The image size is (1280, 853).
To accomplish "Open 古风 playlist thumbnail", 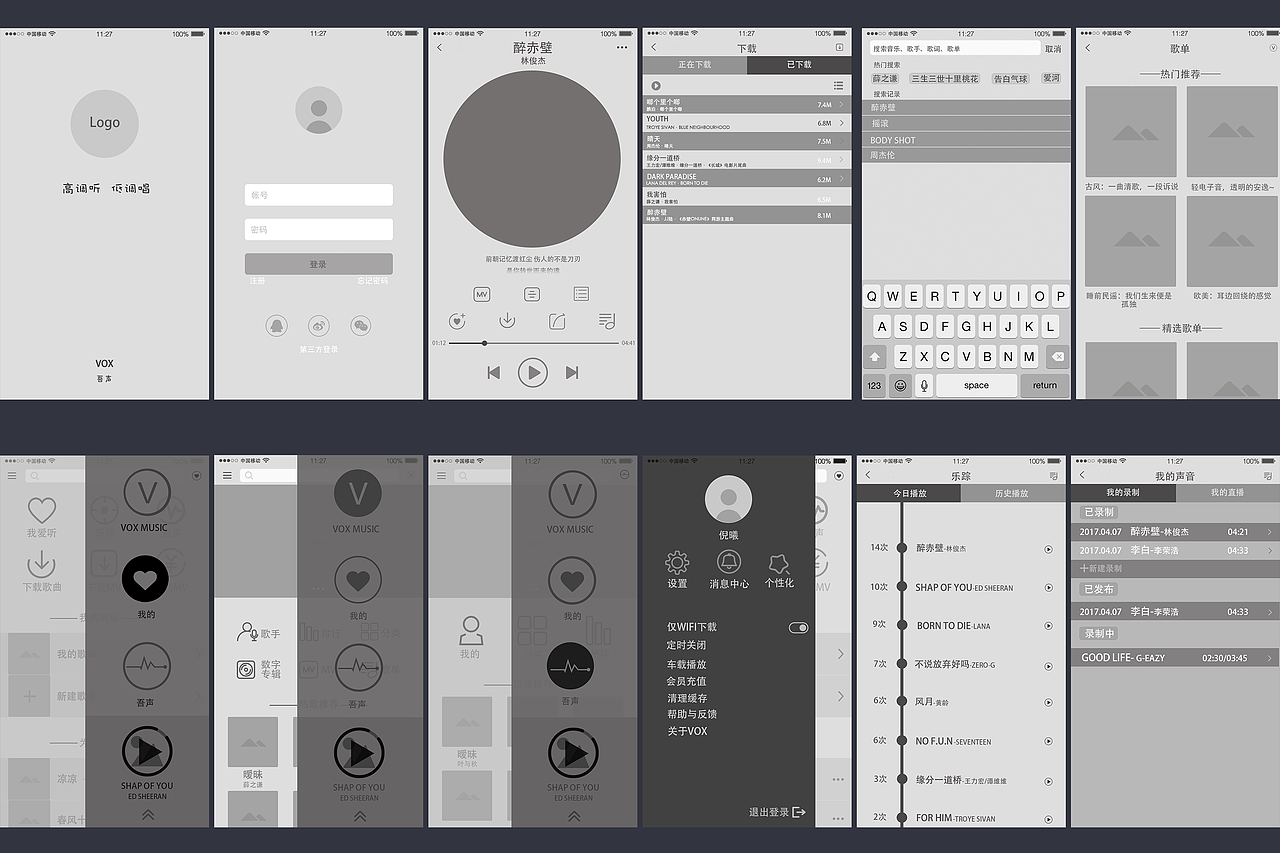I will coord(1131,132).
